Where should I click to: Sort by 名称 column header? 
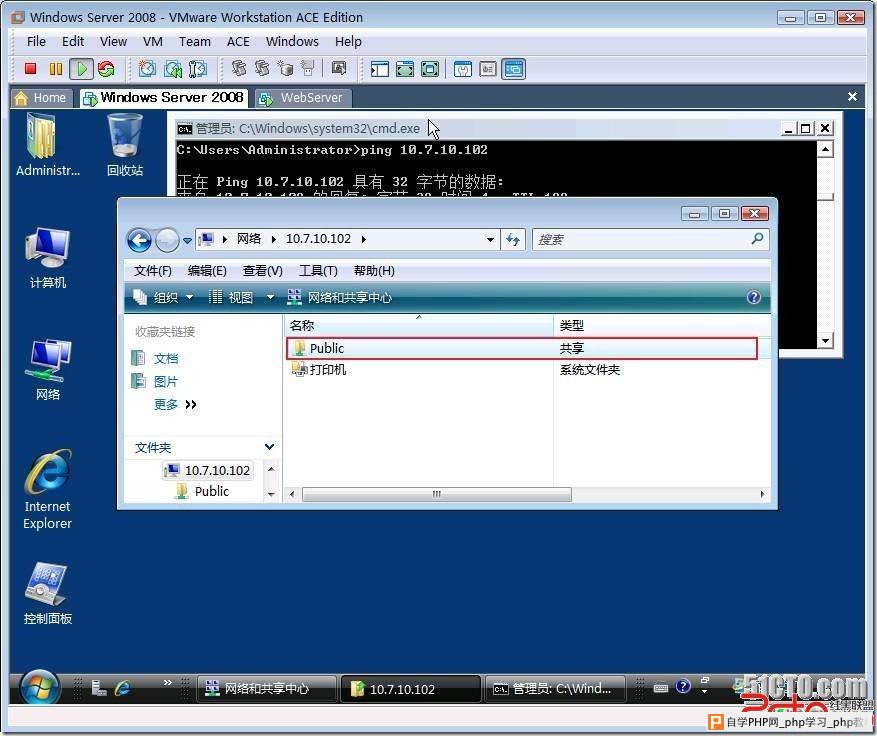(418, 325)
